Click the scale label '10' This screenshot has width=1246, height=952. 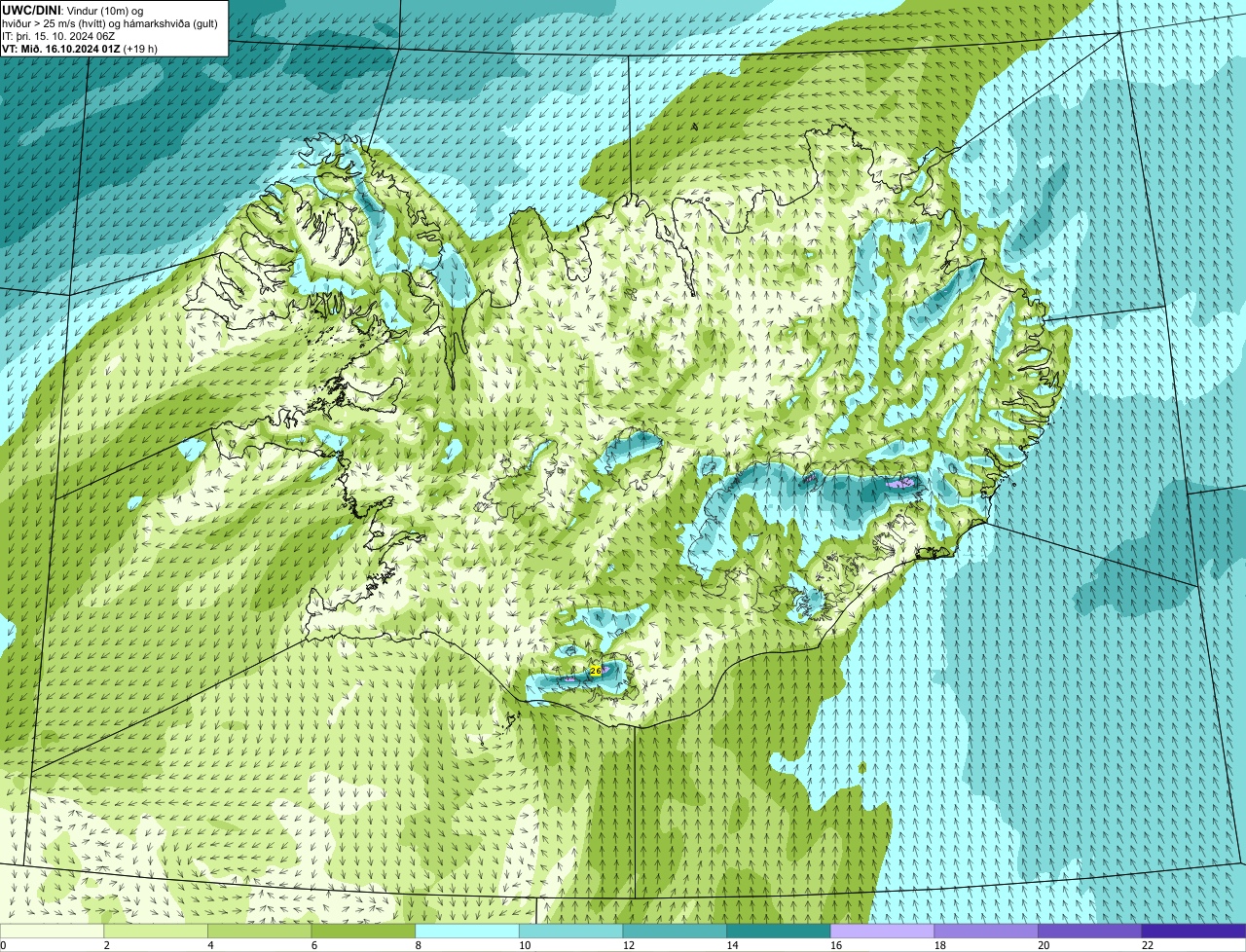click(525, 944)
